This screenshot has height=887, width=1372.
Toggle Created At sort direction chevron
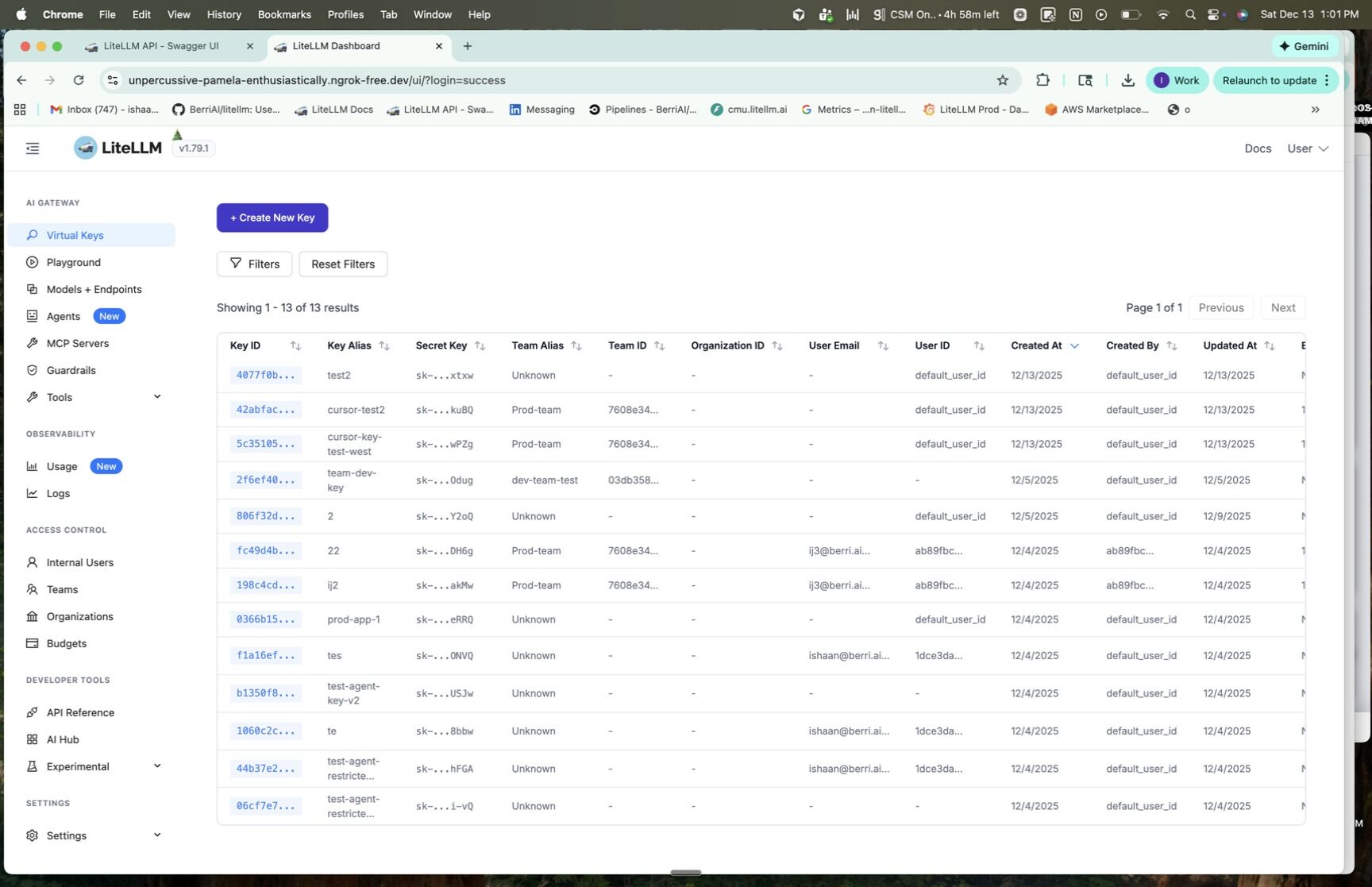(x=1074, y=345)
